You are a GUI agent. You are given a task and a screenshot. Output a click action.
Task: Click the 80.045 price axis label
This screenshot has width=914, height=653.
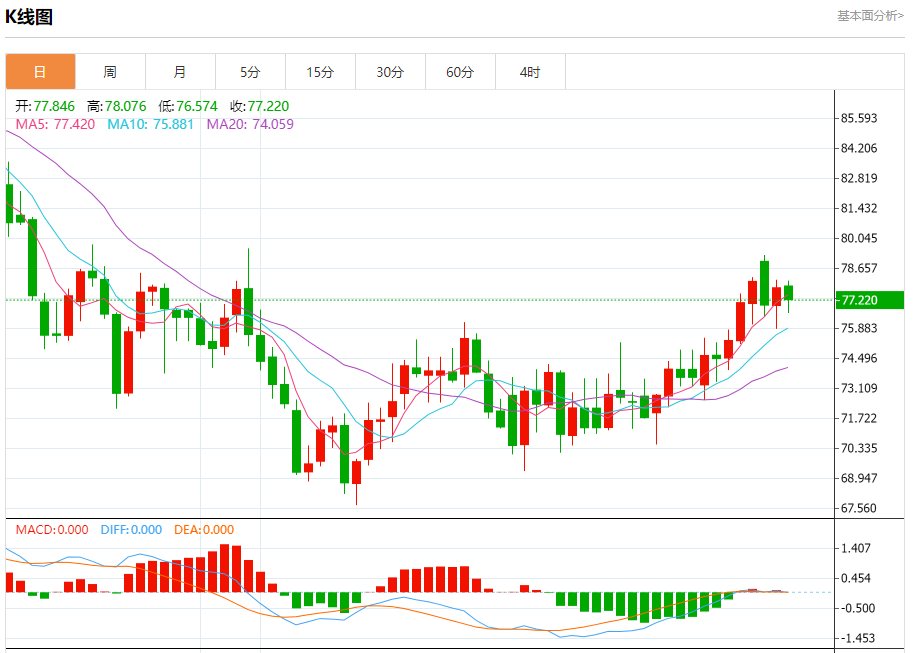coord(859,238)
